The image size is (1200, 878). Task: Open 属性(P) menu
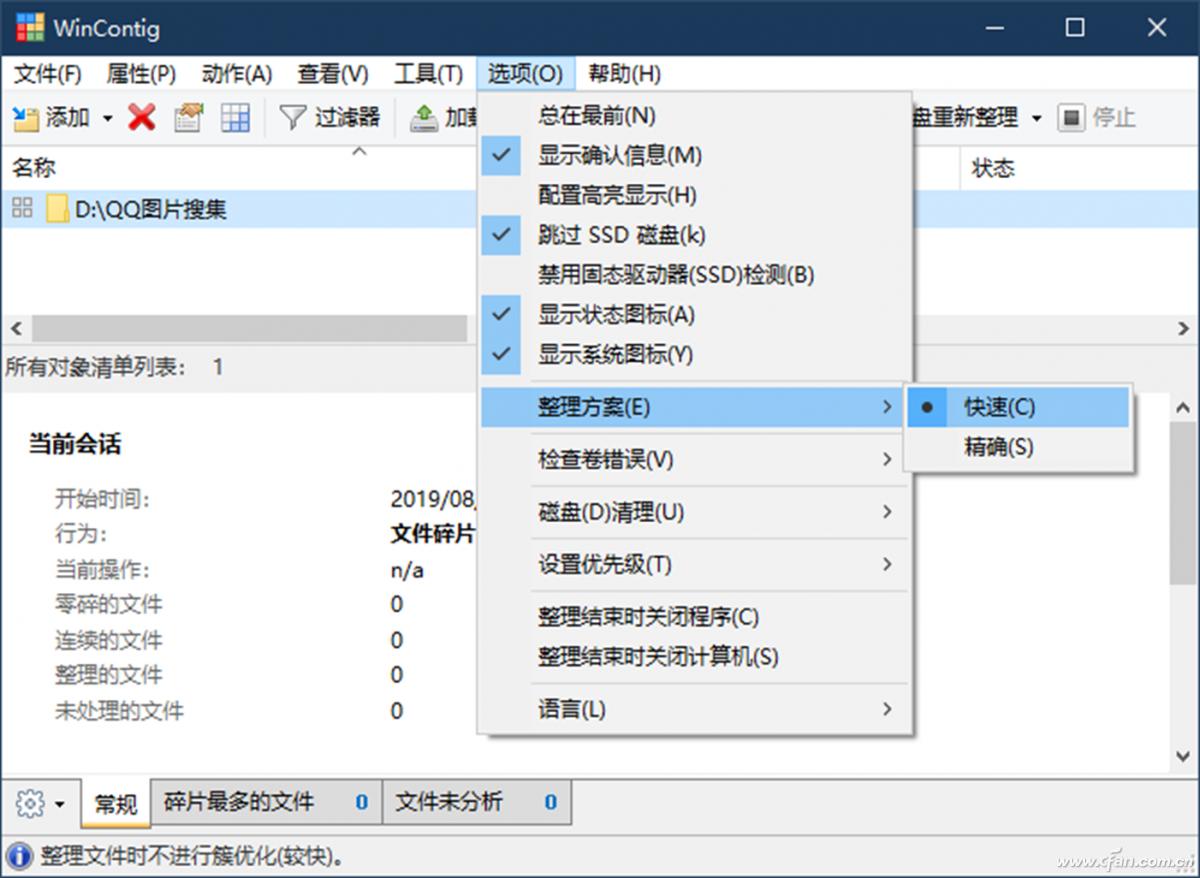pos(141,74)
